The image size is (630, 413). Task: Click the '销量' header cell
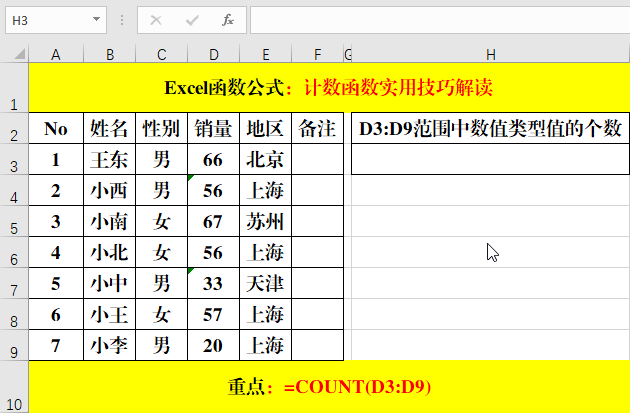click(x=213, y=128)
